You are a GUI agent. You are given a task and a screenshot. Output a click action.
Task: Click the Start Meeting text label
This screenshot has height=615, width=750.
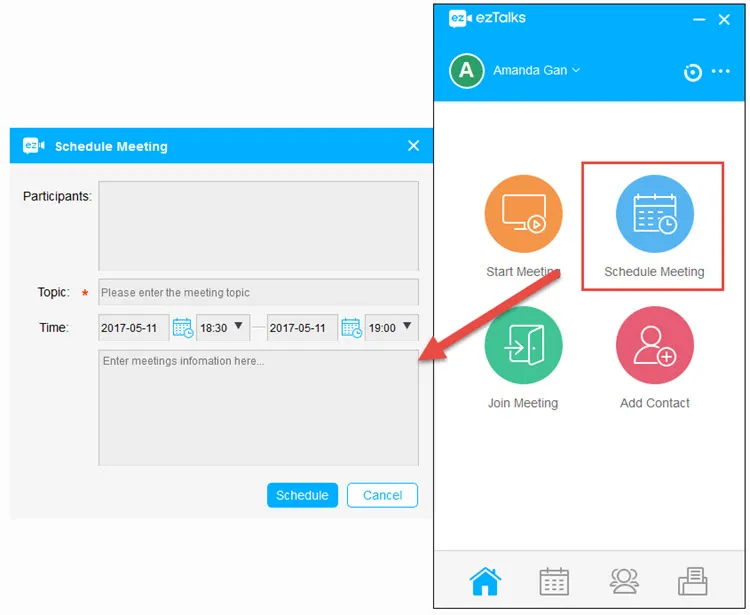pyautogui.click(x=523, y=272)
